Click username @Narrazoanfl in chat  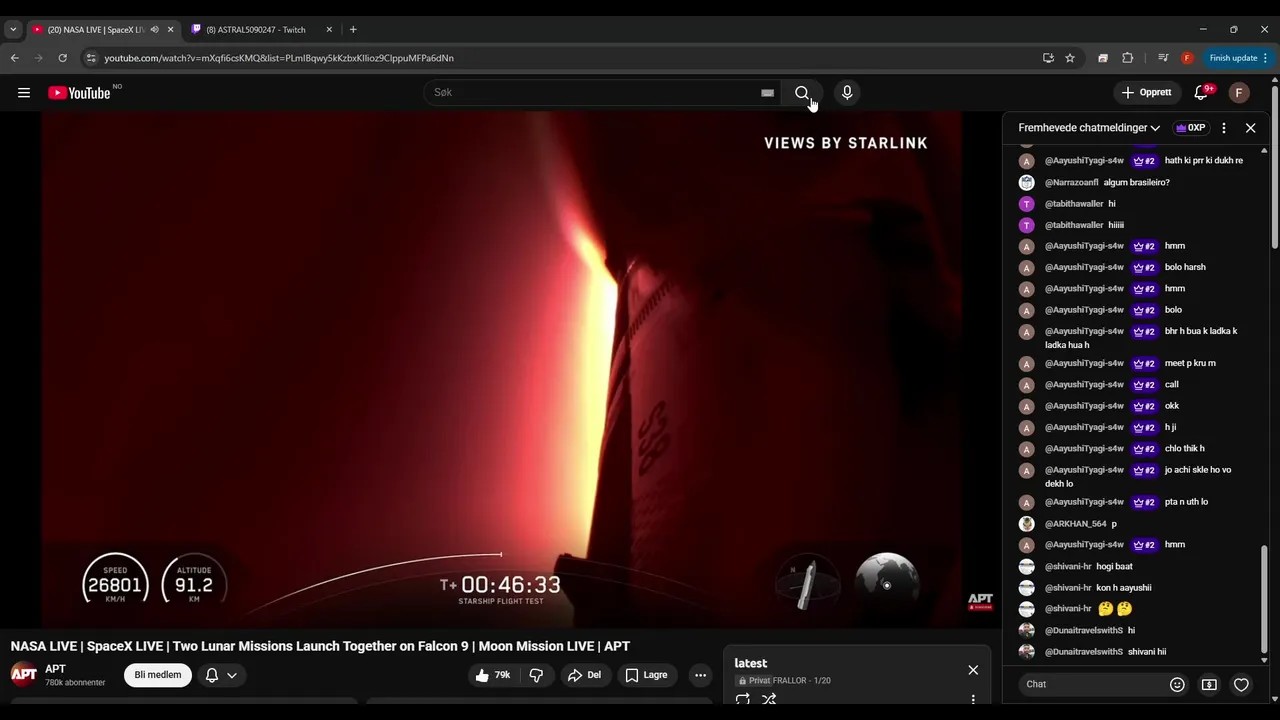coord(1072,183)
